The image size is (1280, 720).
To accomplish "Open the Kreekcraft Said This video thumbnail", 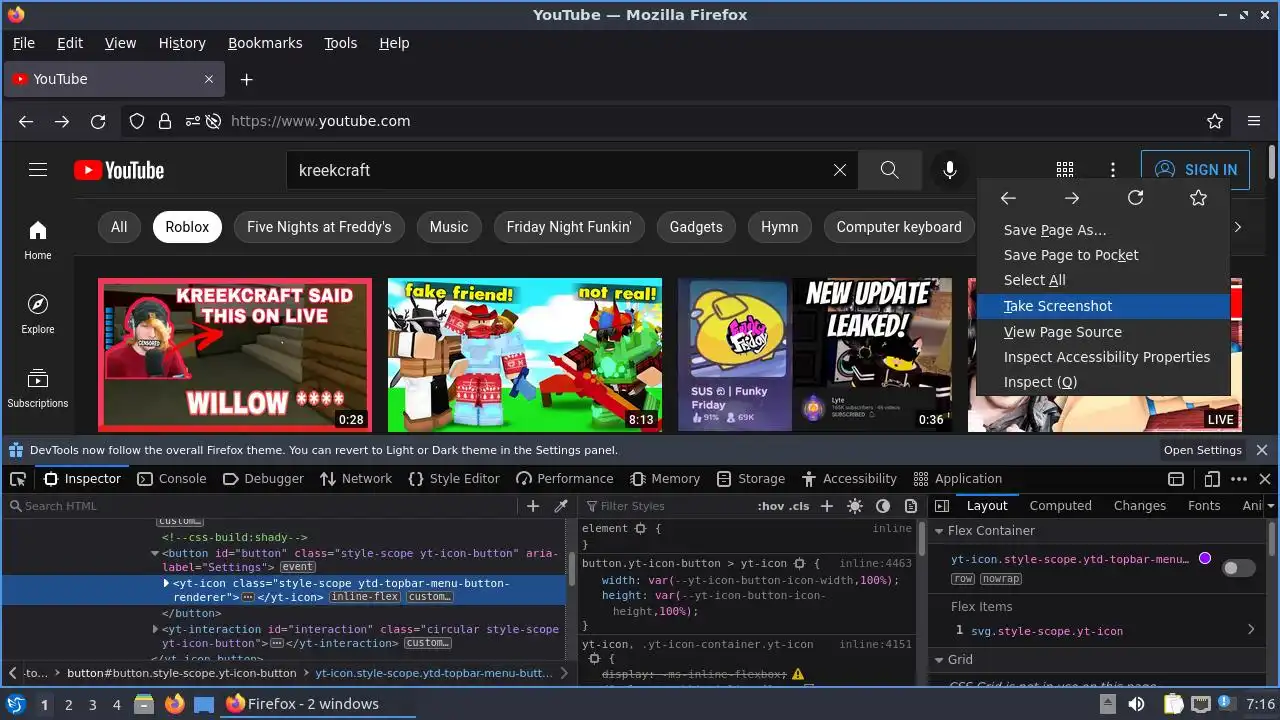I will click(x=235, y=355).
